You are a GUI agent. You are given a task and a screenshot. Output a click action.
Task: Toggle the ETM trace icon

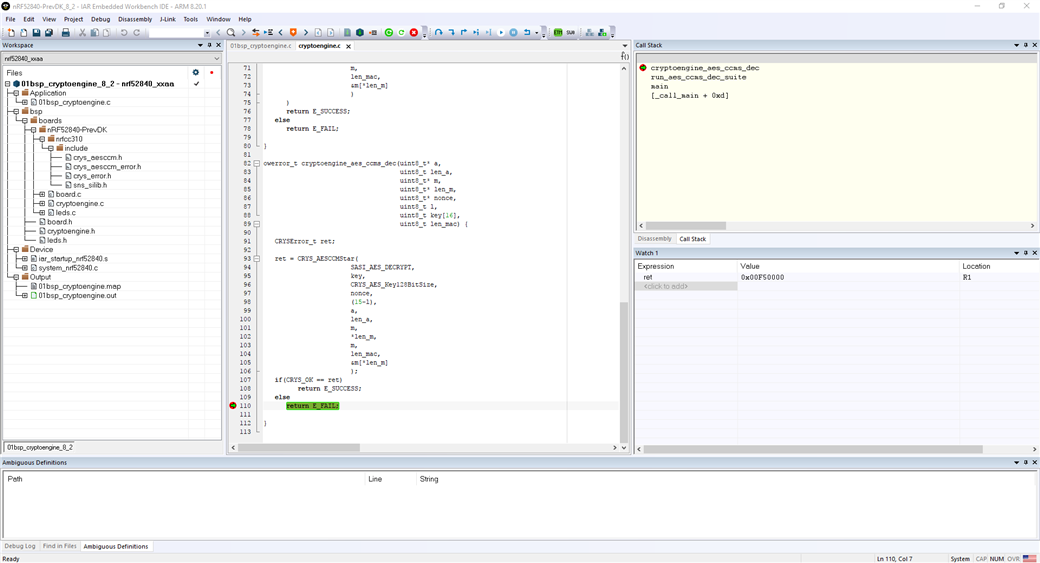(x=558, y=32)
